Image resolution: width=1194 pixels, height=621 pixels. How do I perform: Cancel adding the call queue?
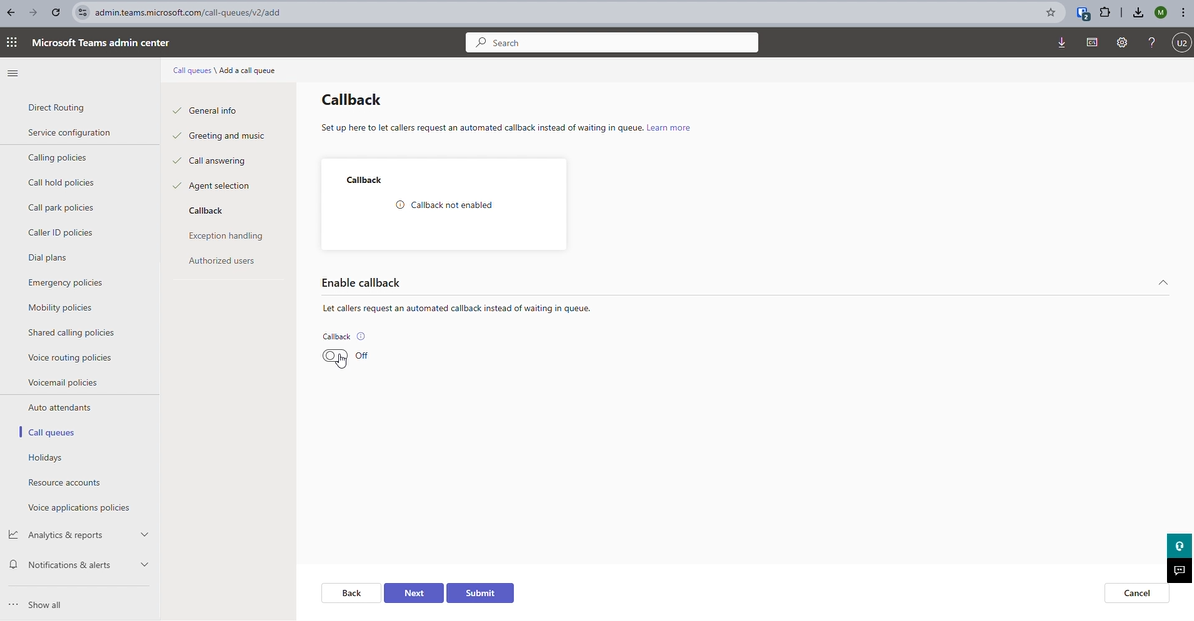point(1136,593)
